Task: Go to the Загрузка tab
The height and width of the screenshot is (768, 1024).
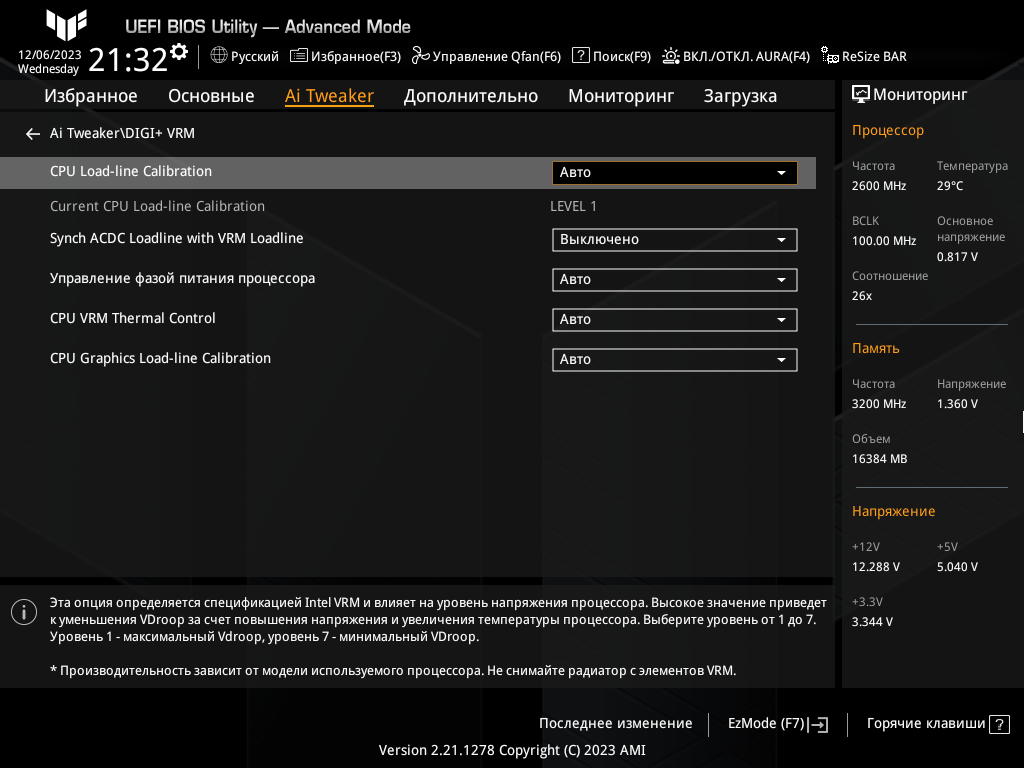Action: (740, 96)
